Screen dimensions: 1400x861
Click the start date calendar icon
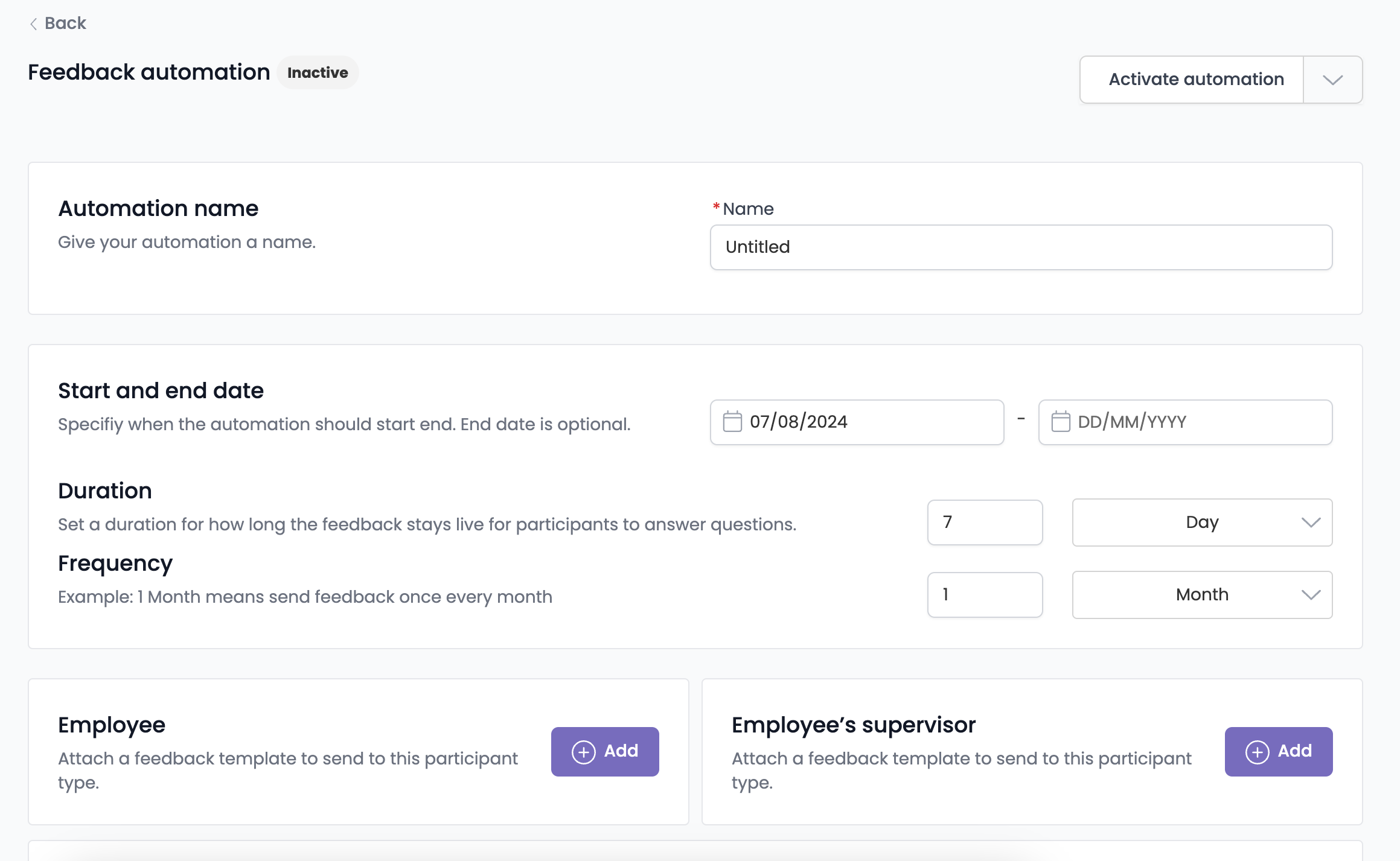click(732, 422)
